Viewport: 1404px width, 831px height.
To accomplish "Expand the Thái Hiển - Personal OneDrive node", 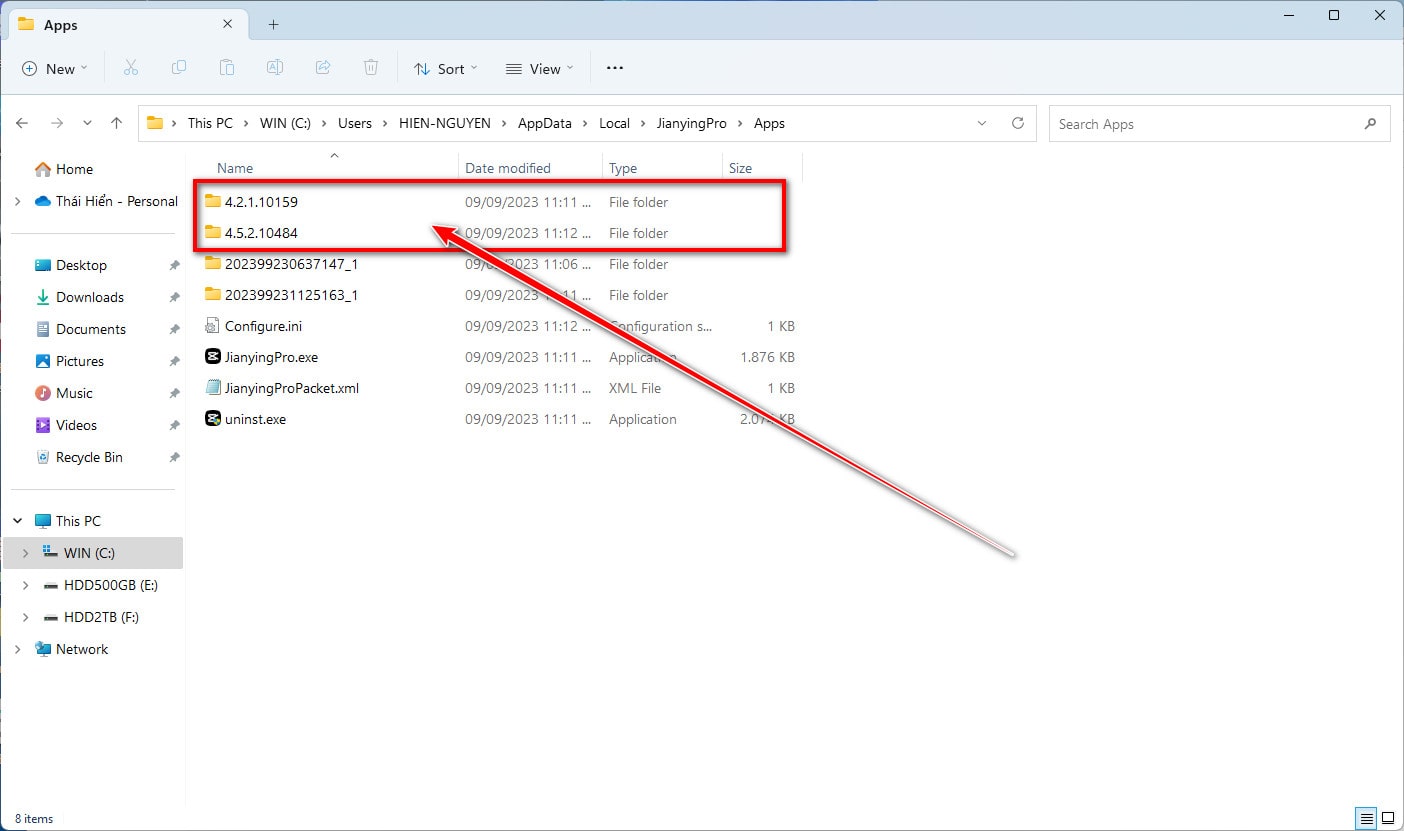I will (17, 201).
